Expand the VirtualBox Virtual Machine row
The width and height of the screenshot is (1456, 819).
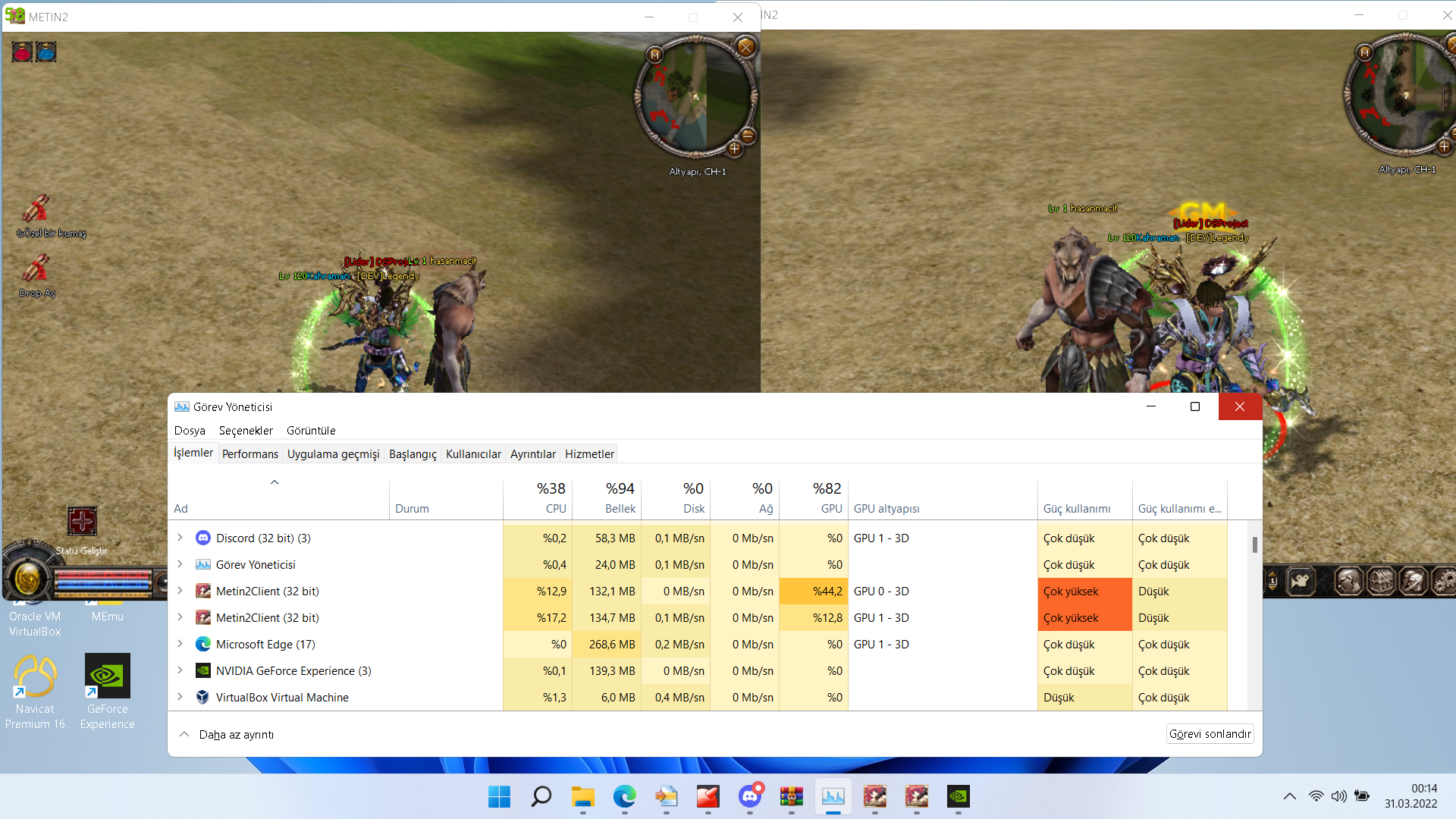tap(180, 697)
